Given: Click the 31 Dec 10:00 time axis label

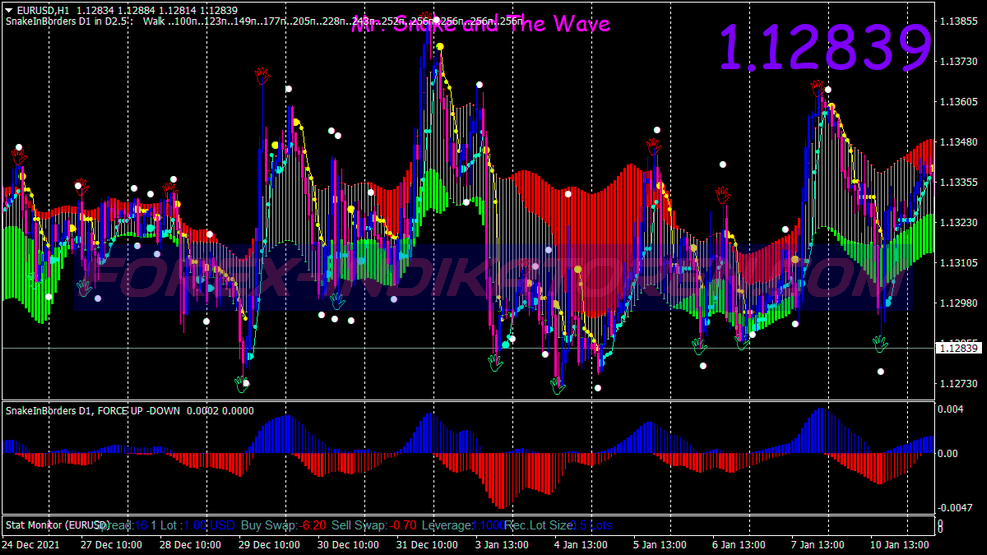Looking at the screenshot, I should click(428, 546).
